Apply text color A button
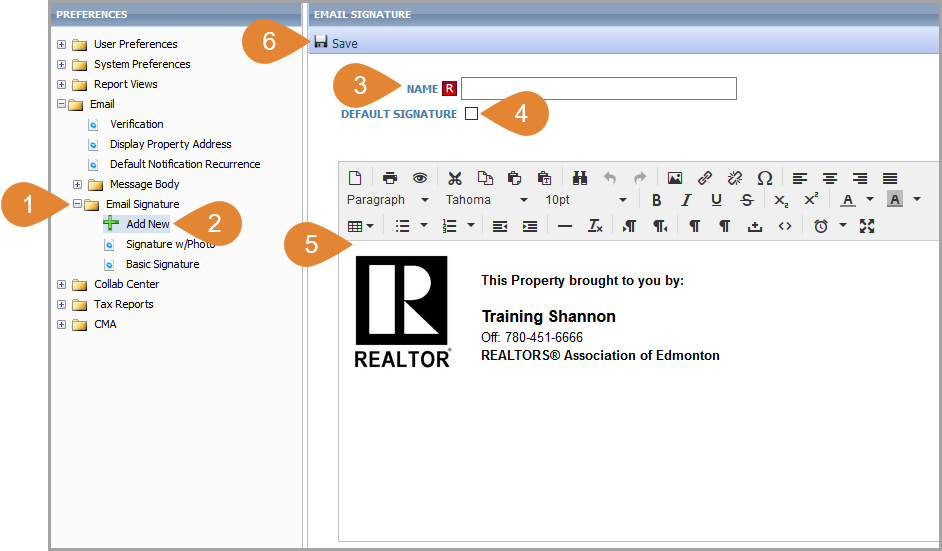This screenshot has height=551, width=942. pos(848,200)
